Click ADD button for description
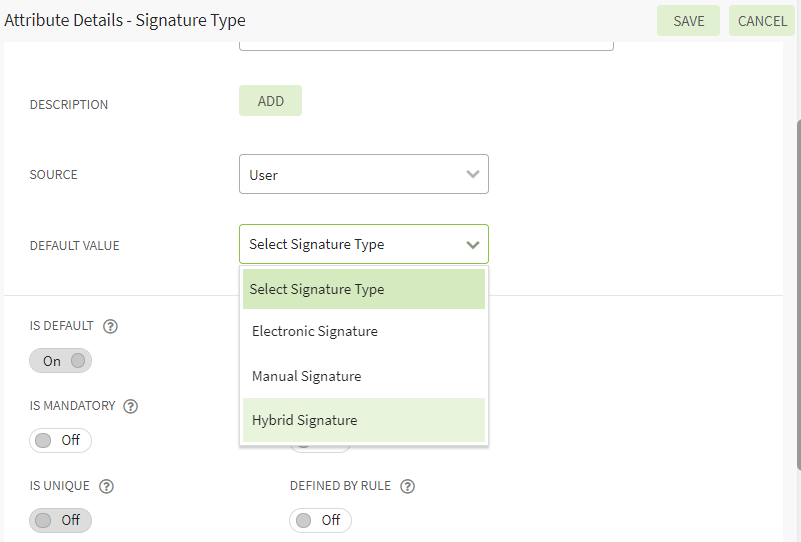This screenshot has height=542, width=801. tap(270, 101)
